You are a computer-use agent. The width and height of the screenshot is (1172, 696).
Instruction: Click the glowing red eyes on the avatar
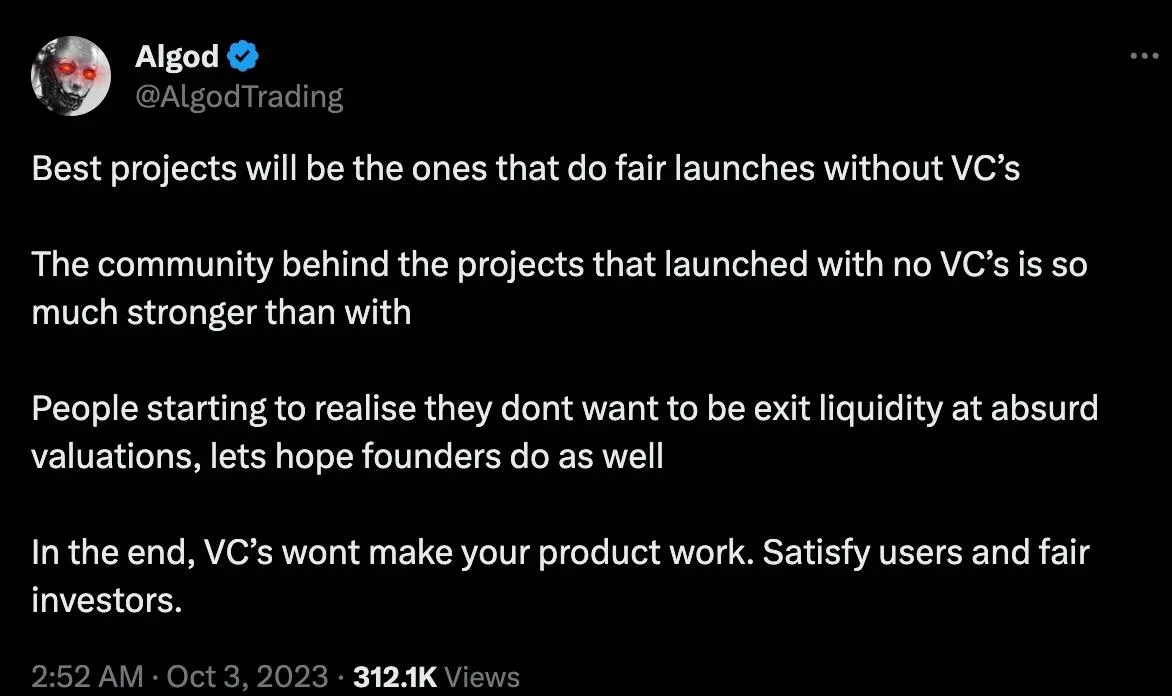74,67
